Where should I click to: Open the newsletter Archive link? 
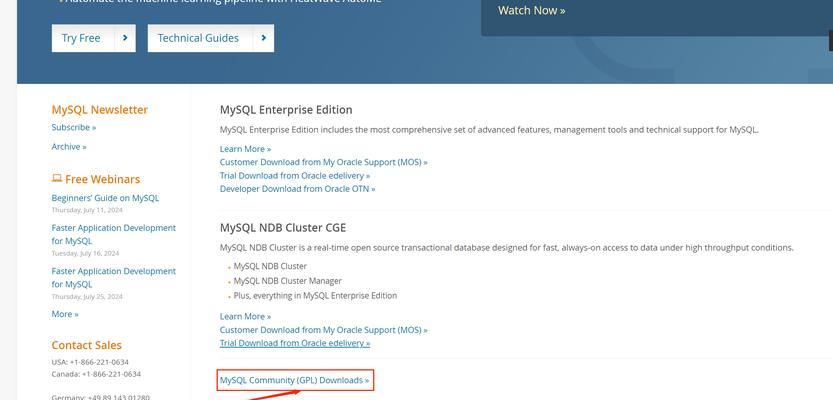click(x=69, y=147)
